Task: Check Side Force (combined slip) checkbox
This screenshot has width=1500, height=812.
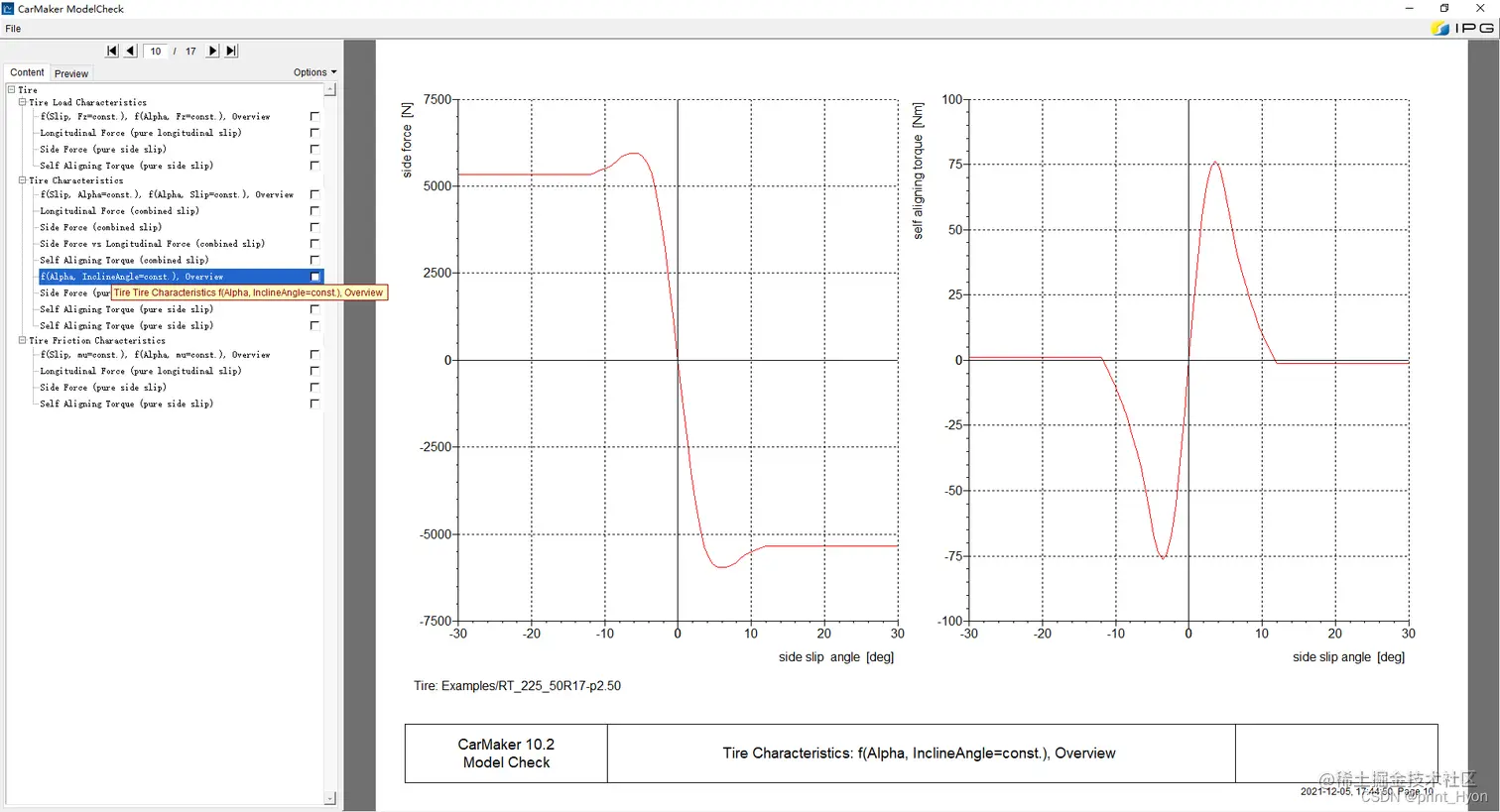Action: (314, 227)
